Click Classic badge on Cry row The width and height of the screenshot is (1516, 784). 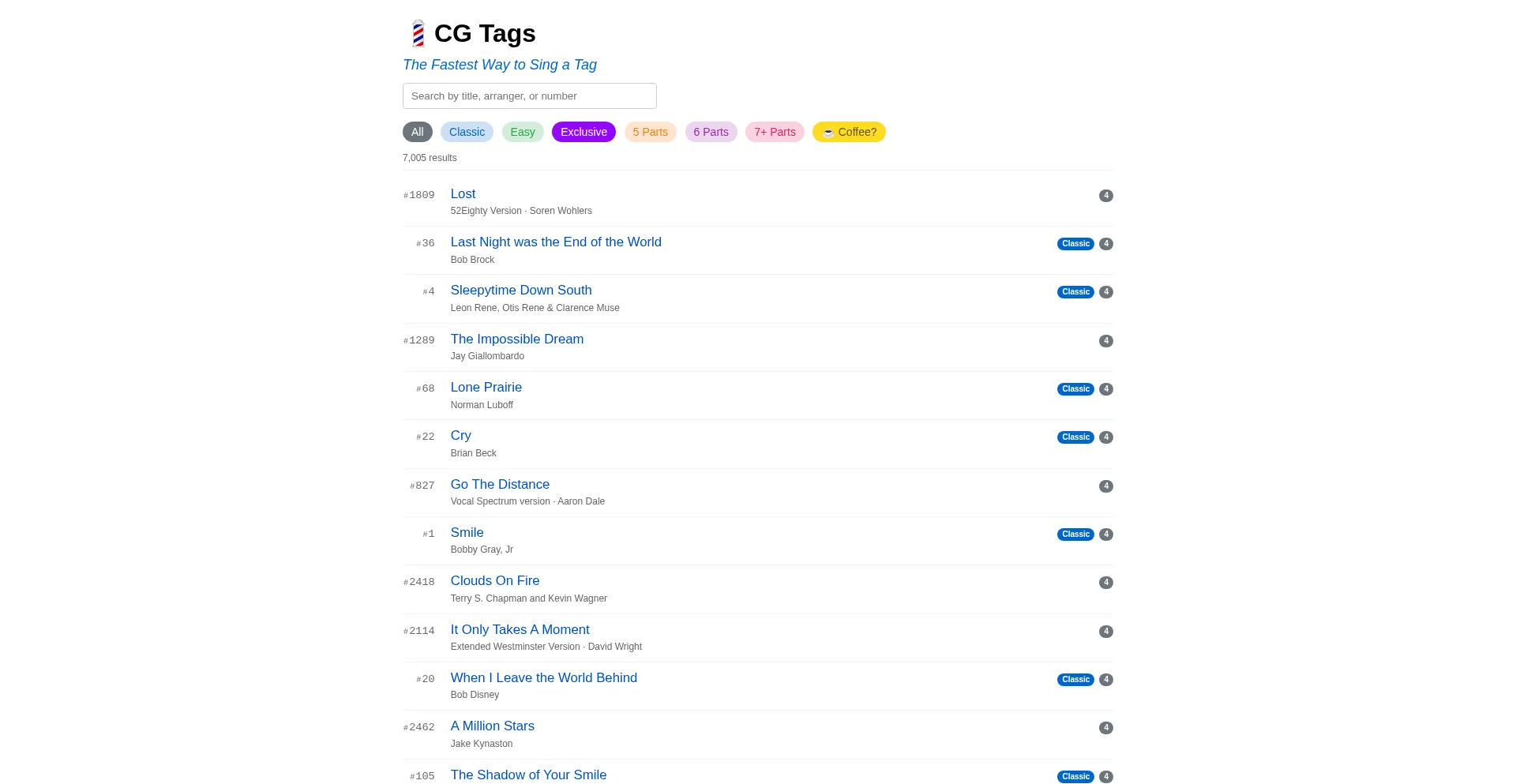tap(1075, 437)
